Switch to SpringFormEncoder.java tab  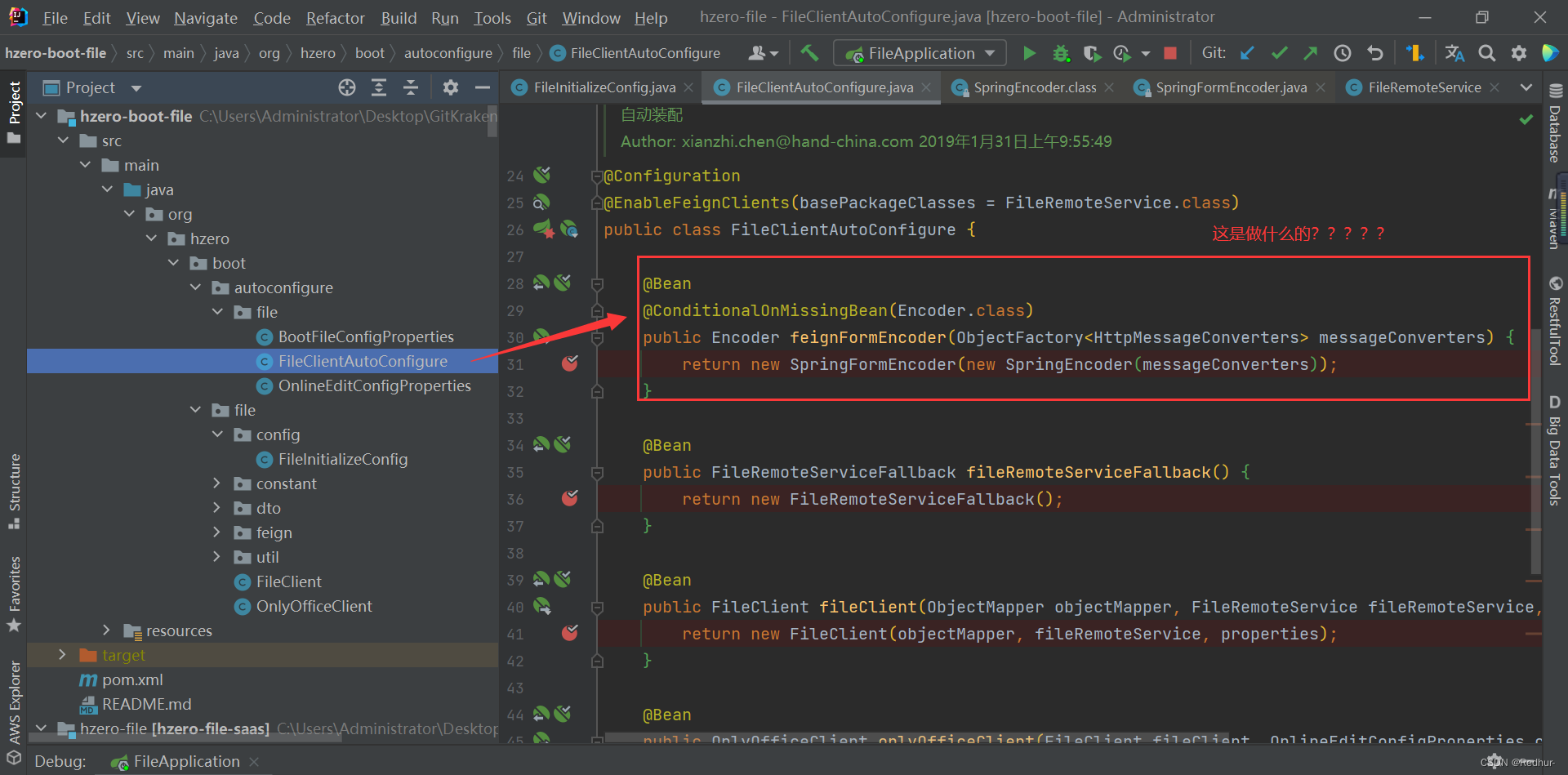click(x=1232, y=87)
